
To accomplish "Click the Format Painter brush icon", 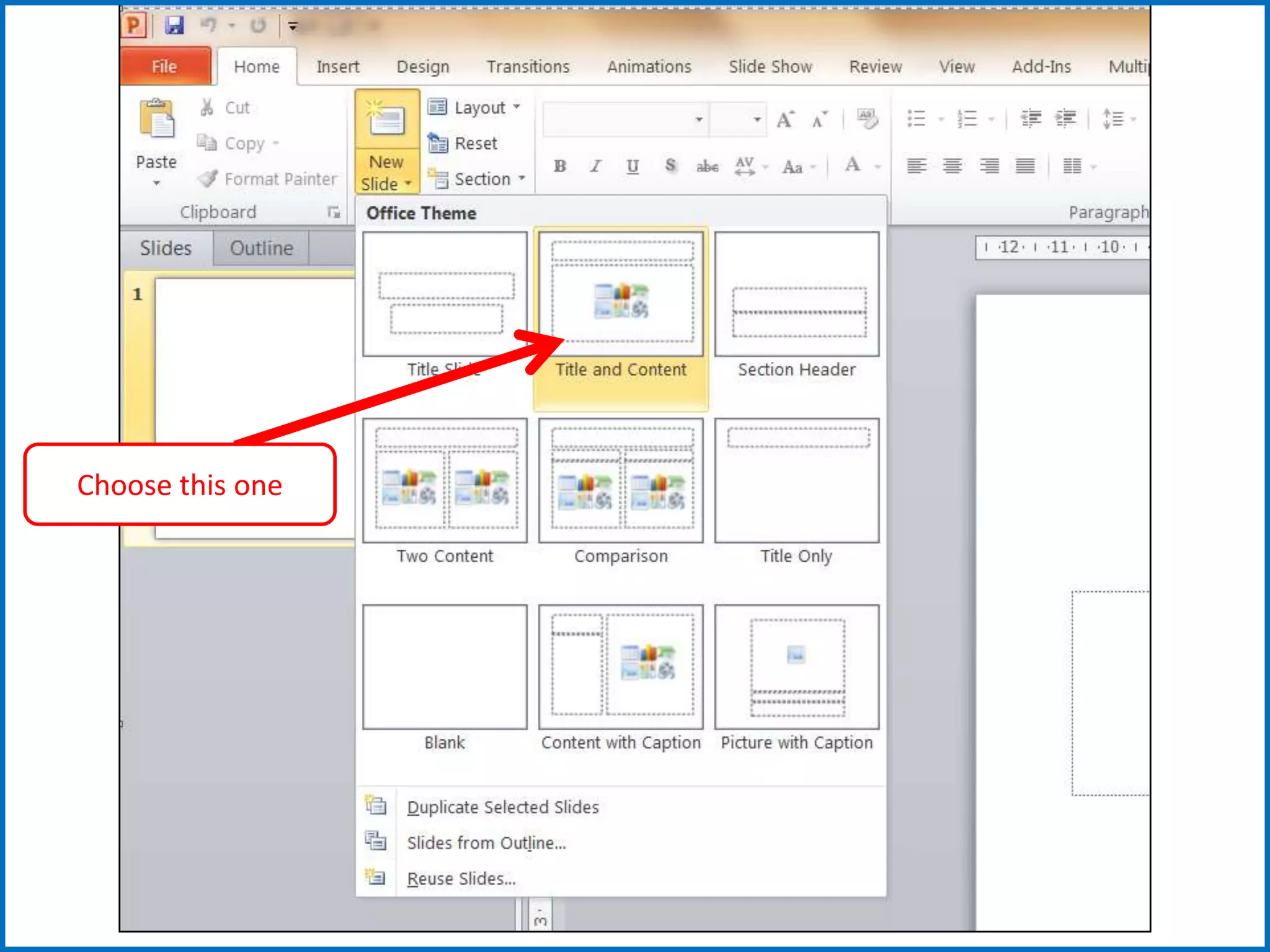I will coord(208,179).
